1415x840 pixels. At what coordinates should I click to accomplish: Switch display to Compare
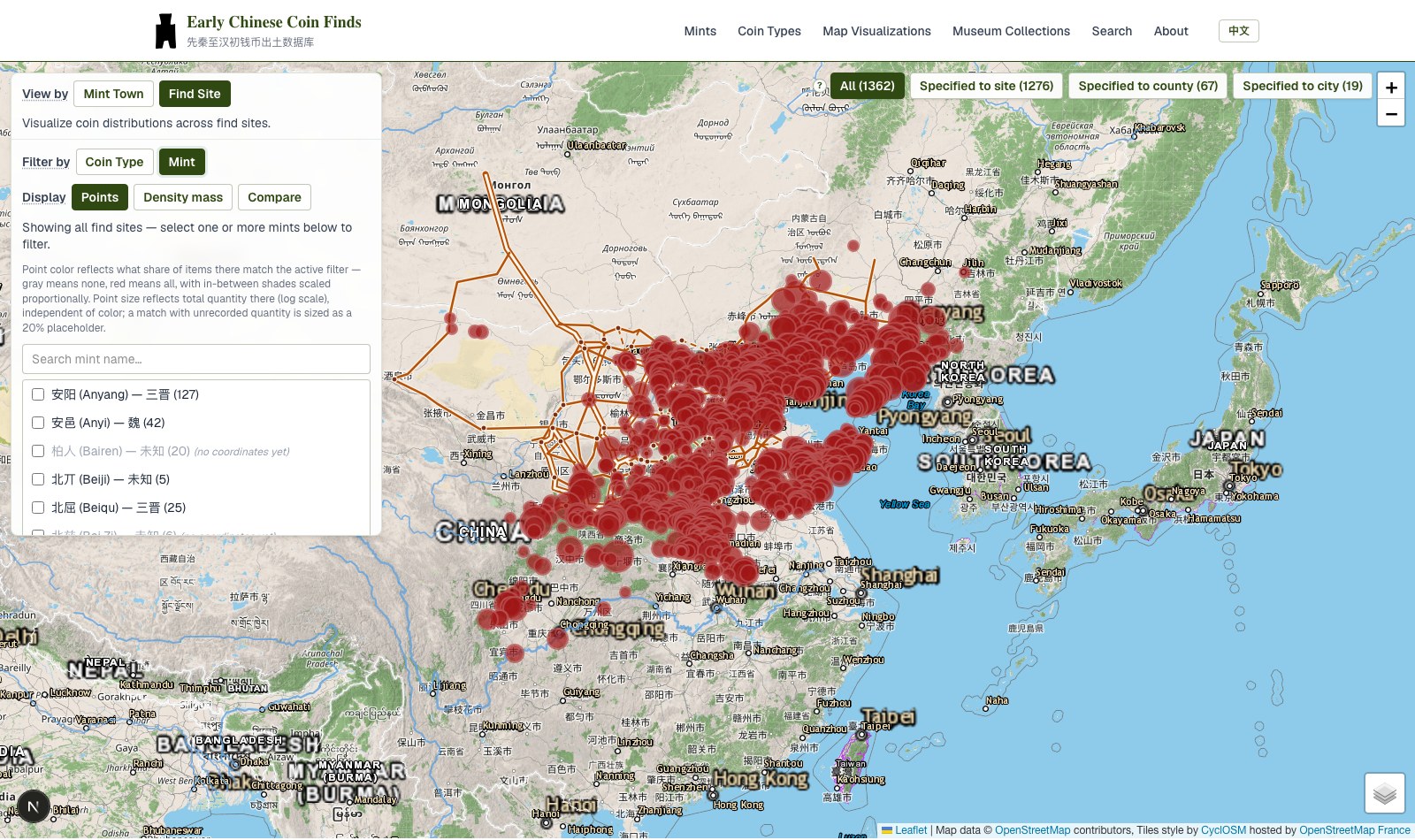pos(274,197)
